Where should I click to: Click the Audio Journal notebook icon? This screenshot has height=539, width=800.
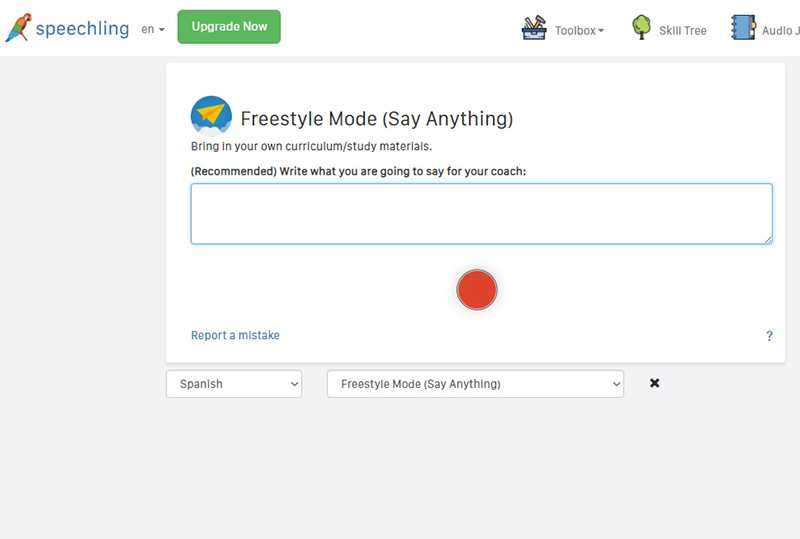pyautogui.click(x=743, y=28)
